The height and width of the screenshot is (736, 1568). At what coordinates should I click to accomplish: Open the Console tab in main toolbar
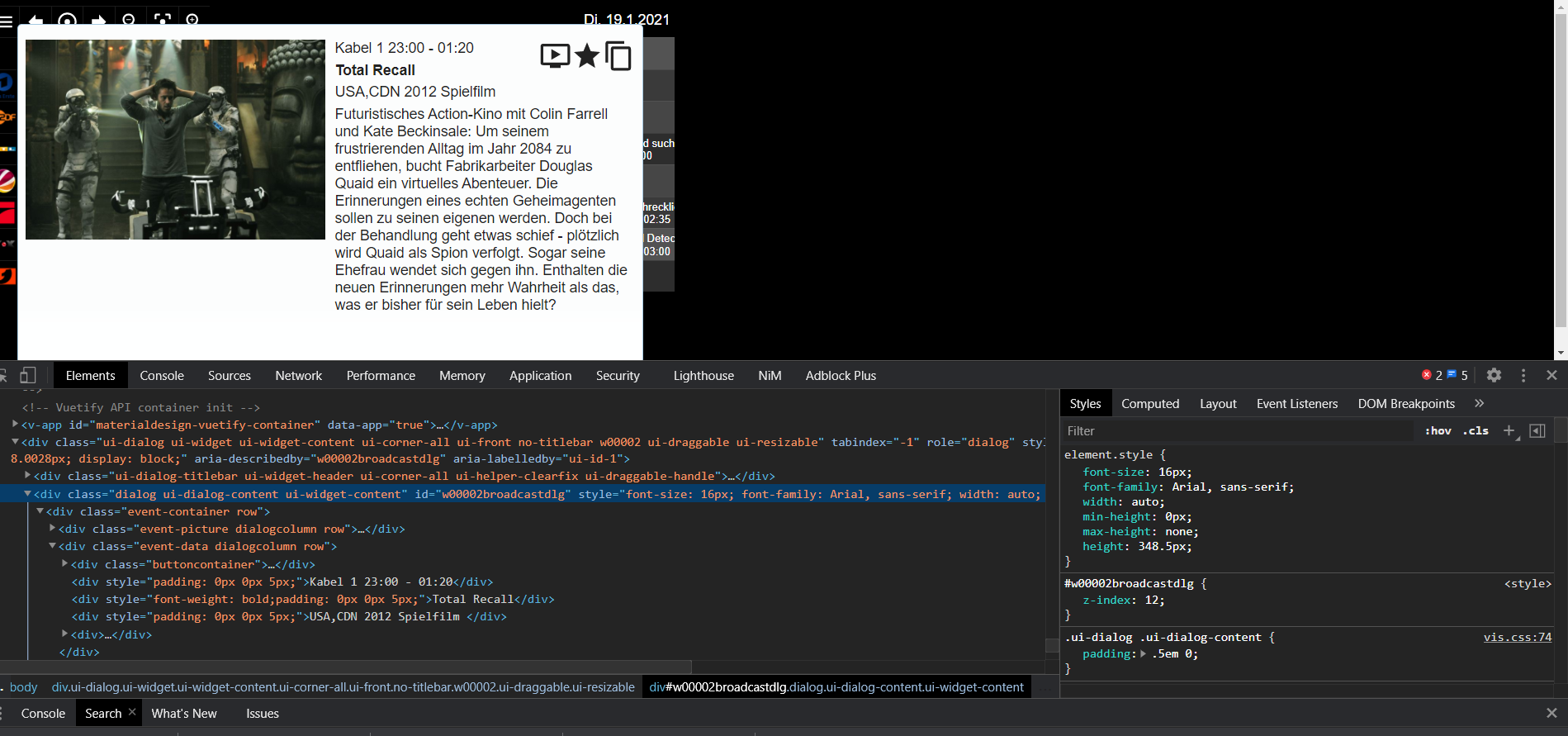pos(162,375)
